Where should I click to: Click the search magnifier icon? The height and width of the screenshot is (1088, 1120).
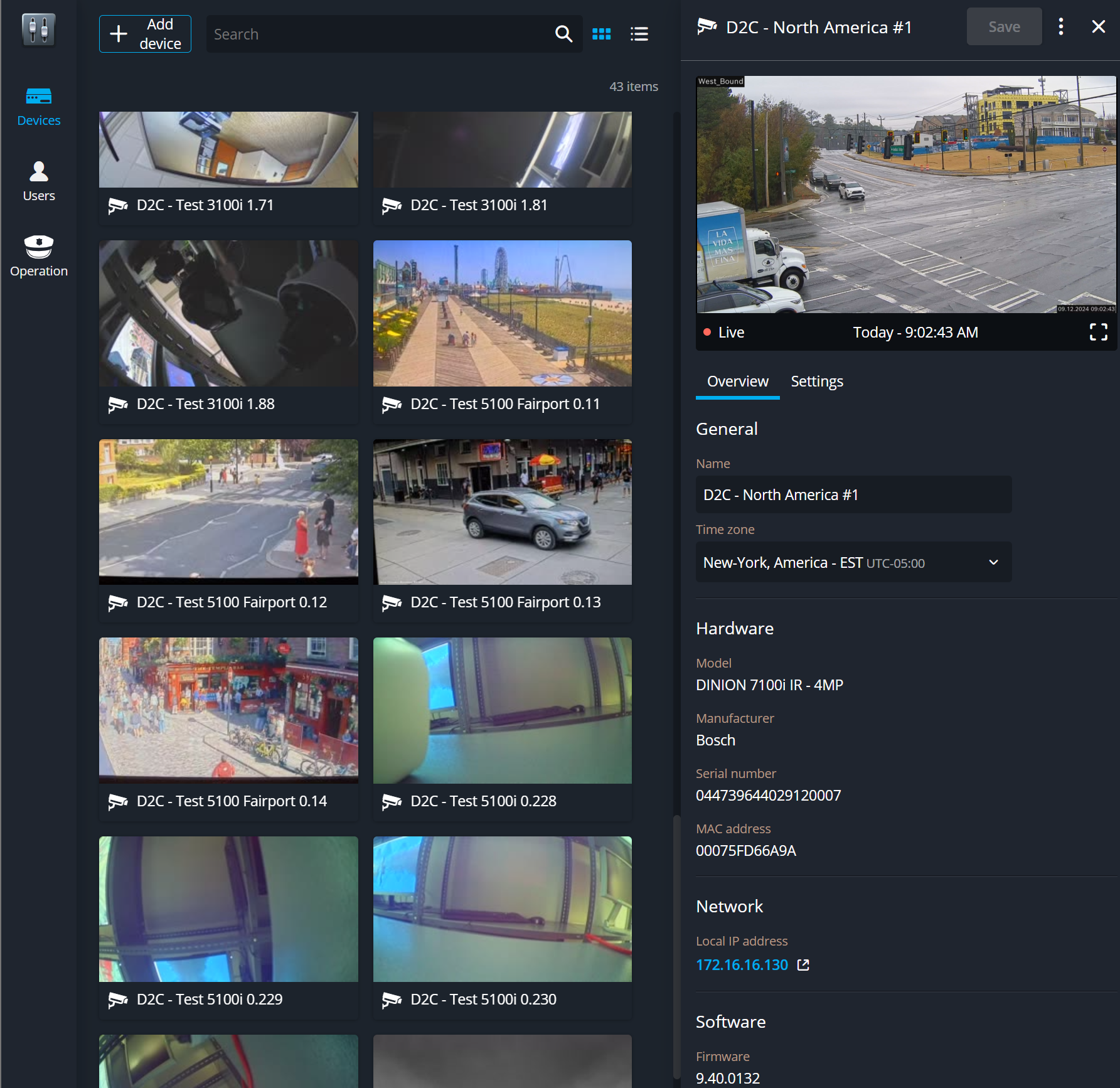[563, 34]
